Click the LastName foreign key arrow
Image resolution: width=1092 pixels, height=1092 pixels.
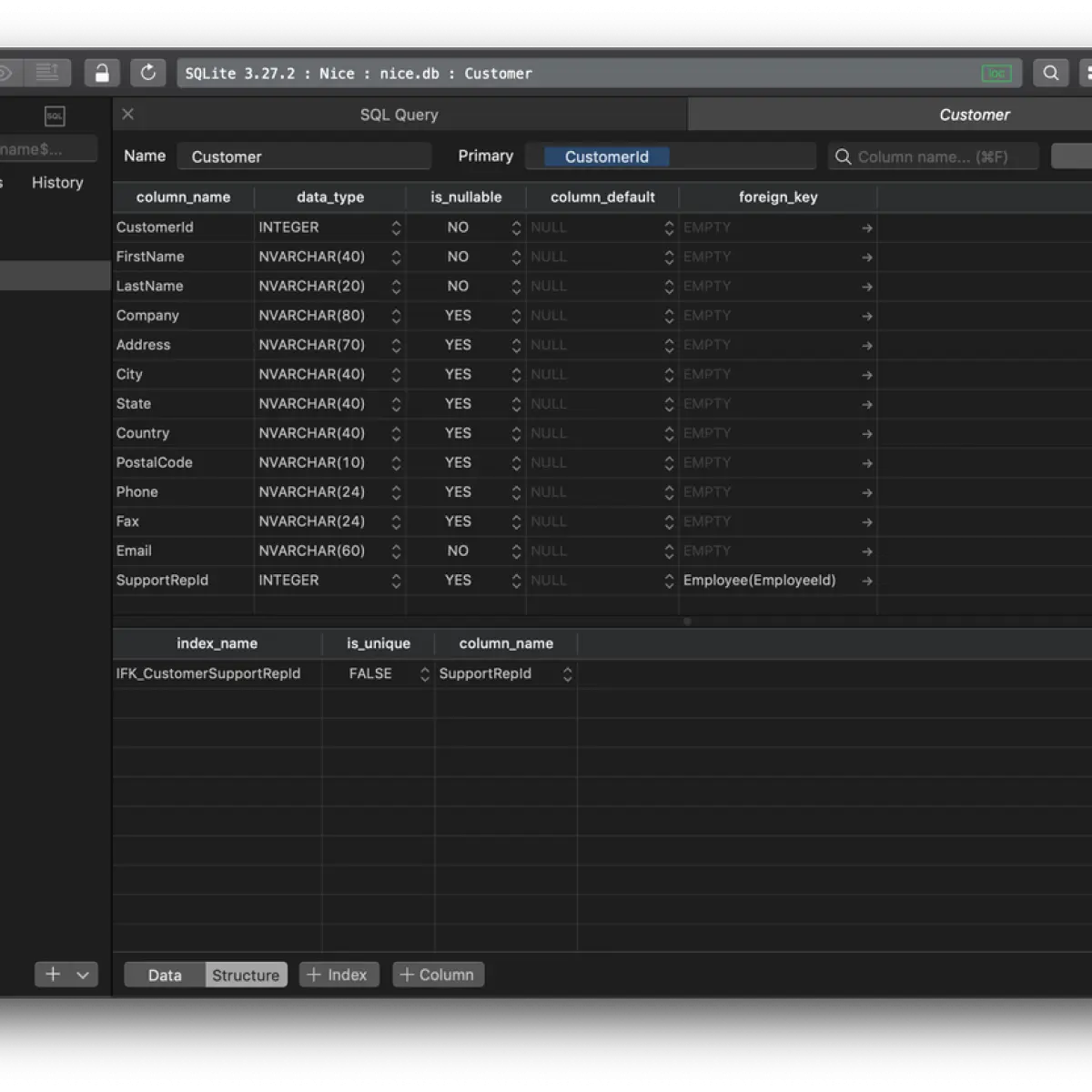pyautogui.click(x=867, y=287)
